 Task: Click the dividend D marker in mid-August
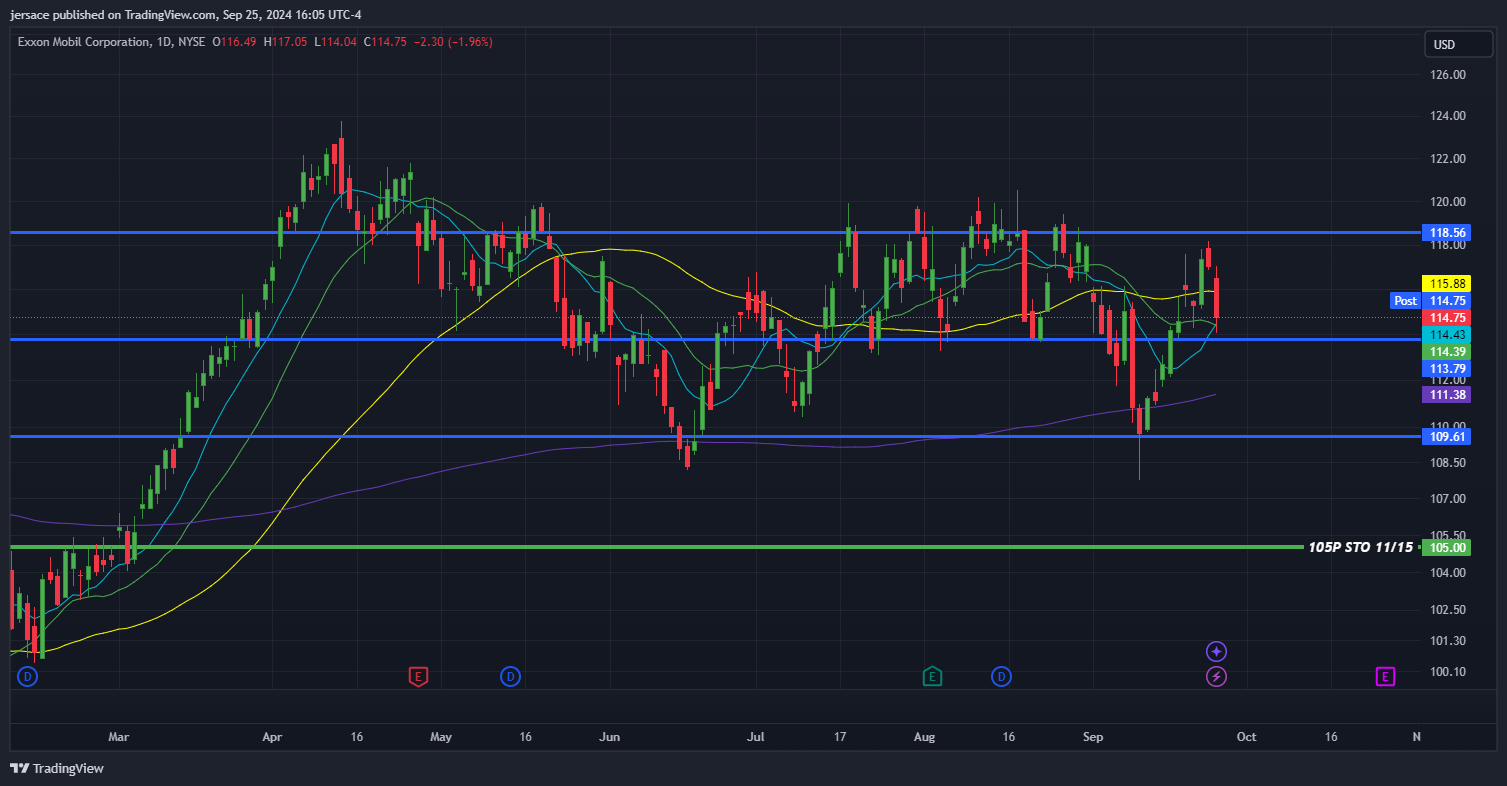pyautogui.click(x=1001, y=677)
